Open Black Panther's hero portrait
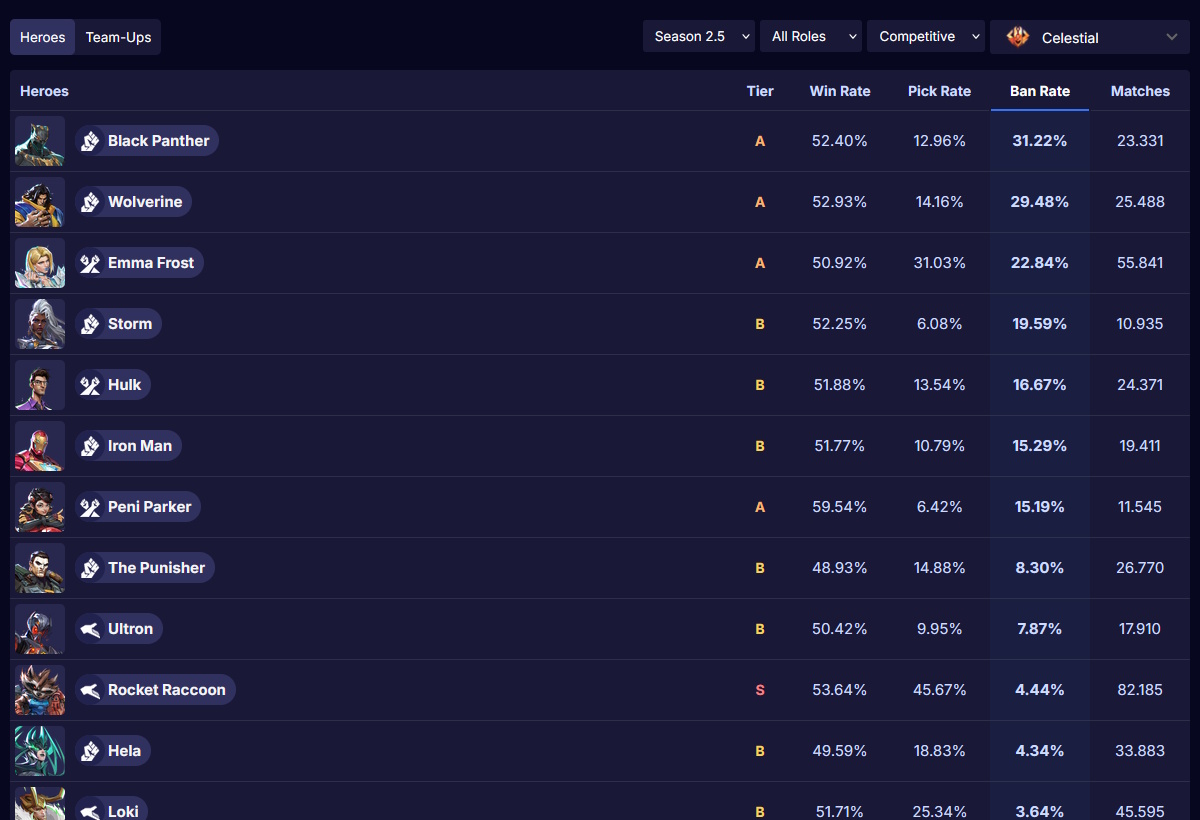This screenshot has width=1200, height=820. pos(40,141)
